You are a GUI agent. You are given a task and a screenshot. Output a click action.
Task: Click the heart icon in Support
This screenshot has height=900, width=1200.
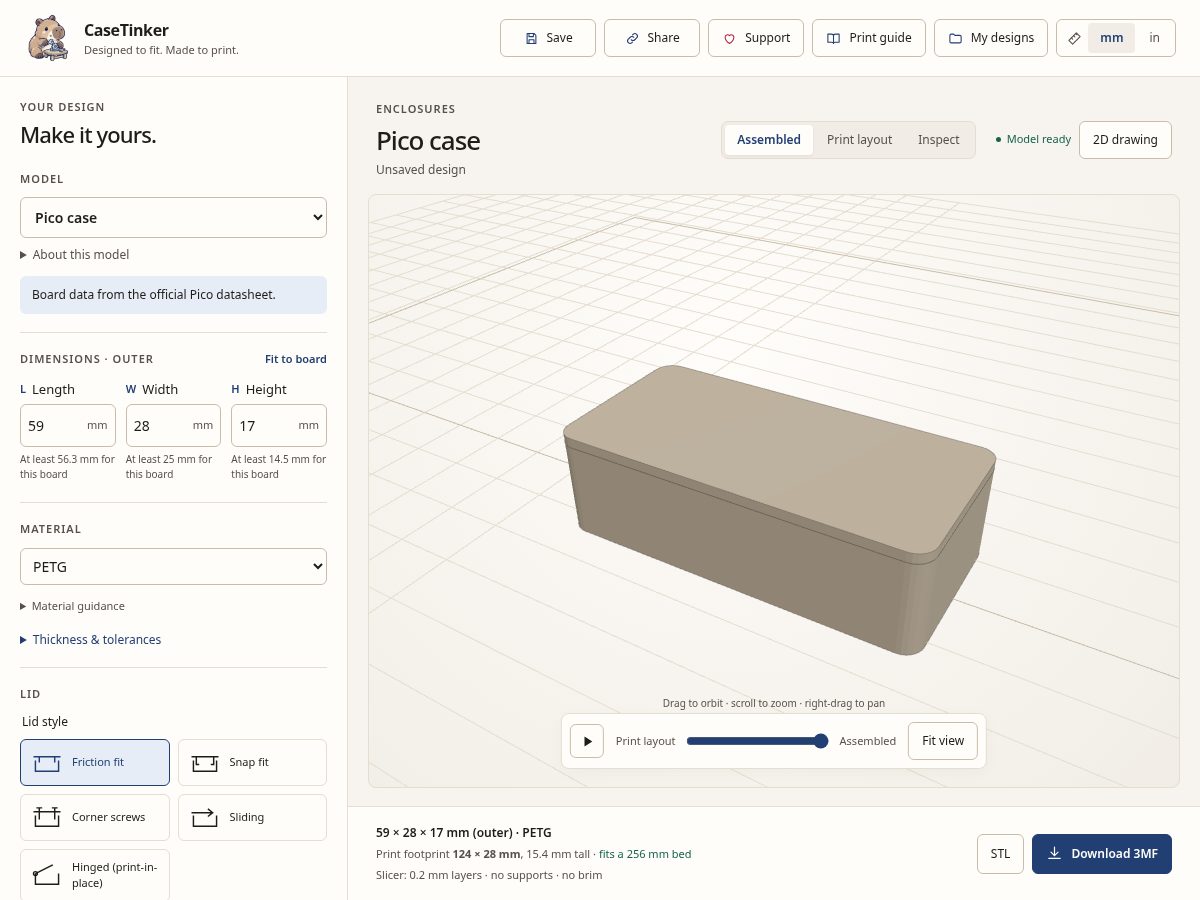pos(729,38)
